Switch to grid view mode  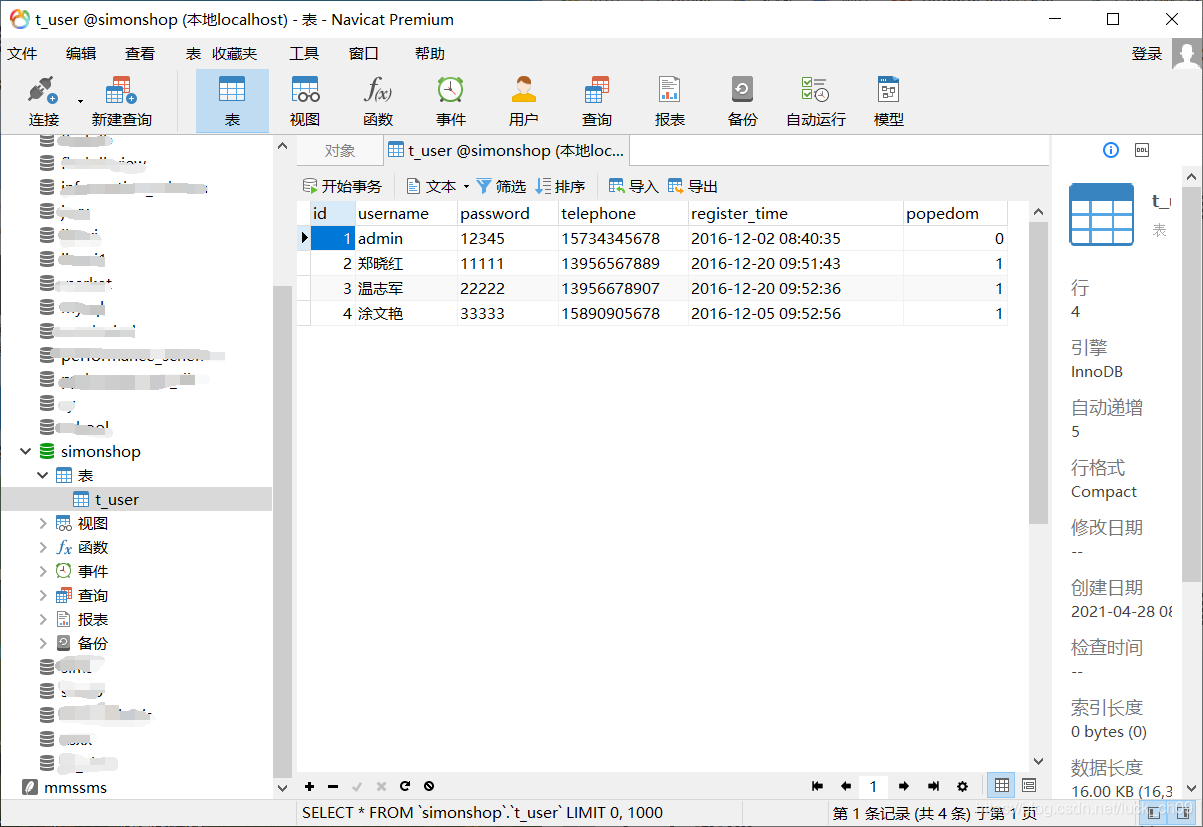pyautogui.click(x=1001, y=786)
